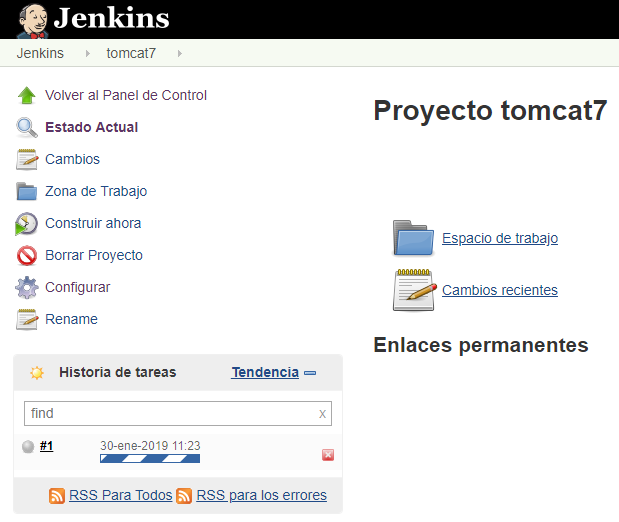This screenshot has height=522, width=619.
Task: Click the gear icon for Configurar
Action: (x=27, y=287)
